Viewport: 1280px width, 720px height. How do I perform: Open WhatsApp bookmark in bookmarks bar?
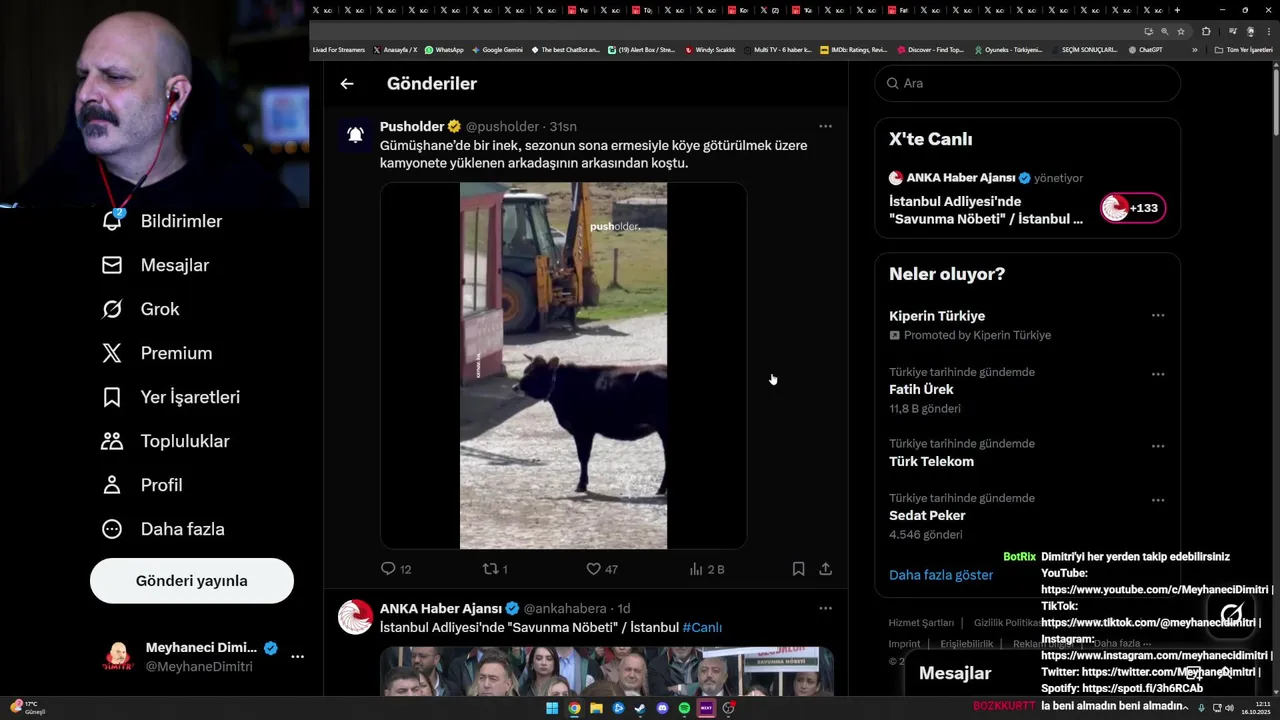point(444,49)
